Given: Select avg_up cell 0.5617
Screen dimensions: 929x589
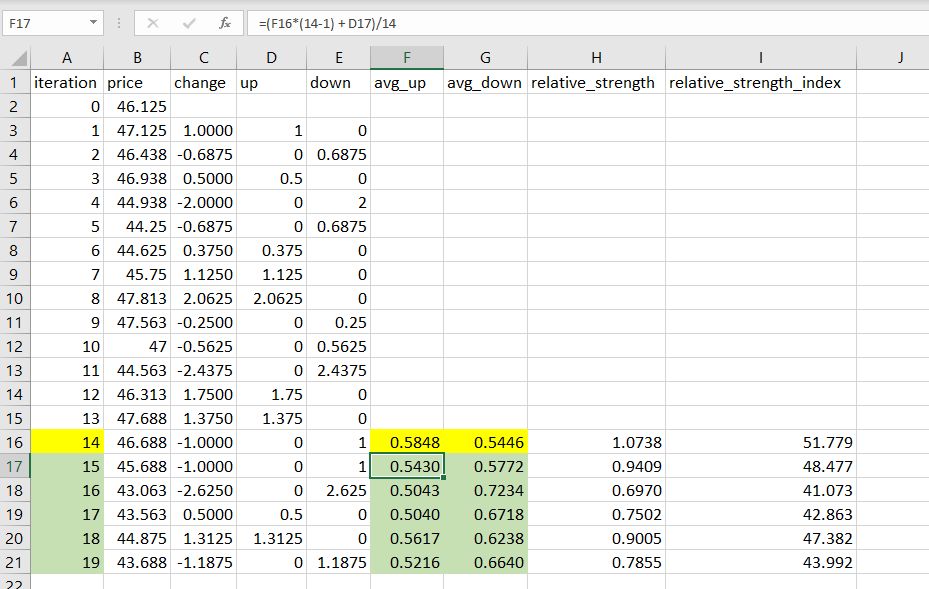Looking at the screenshot, I should [x=406, y=538].
